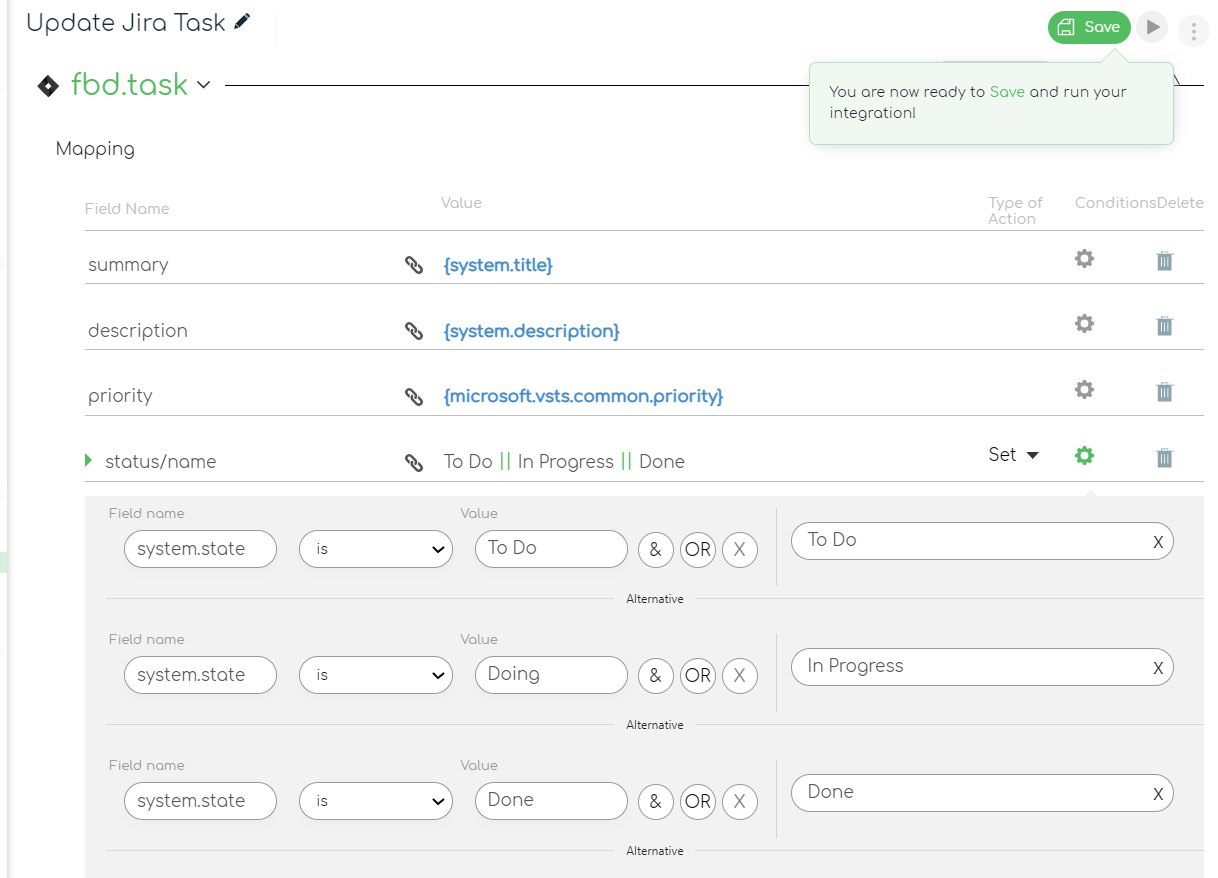The image size is (1218, 878).
Task: Click the priority field name
Action: coord(120,396)
